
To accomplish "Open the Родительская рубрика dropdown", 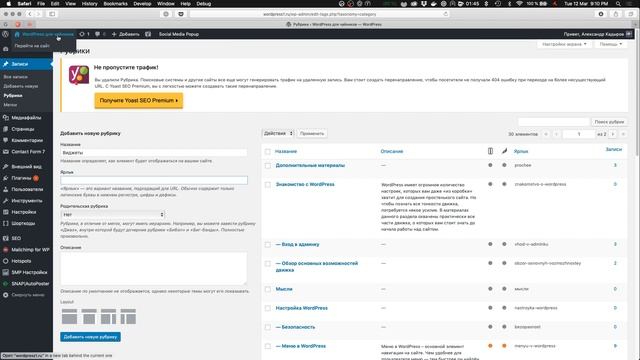I will pyautogui.click(x=113, y=214).
